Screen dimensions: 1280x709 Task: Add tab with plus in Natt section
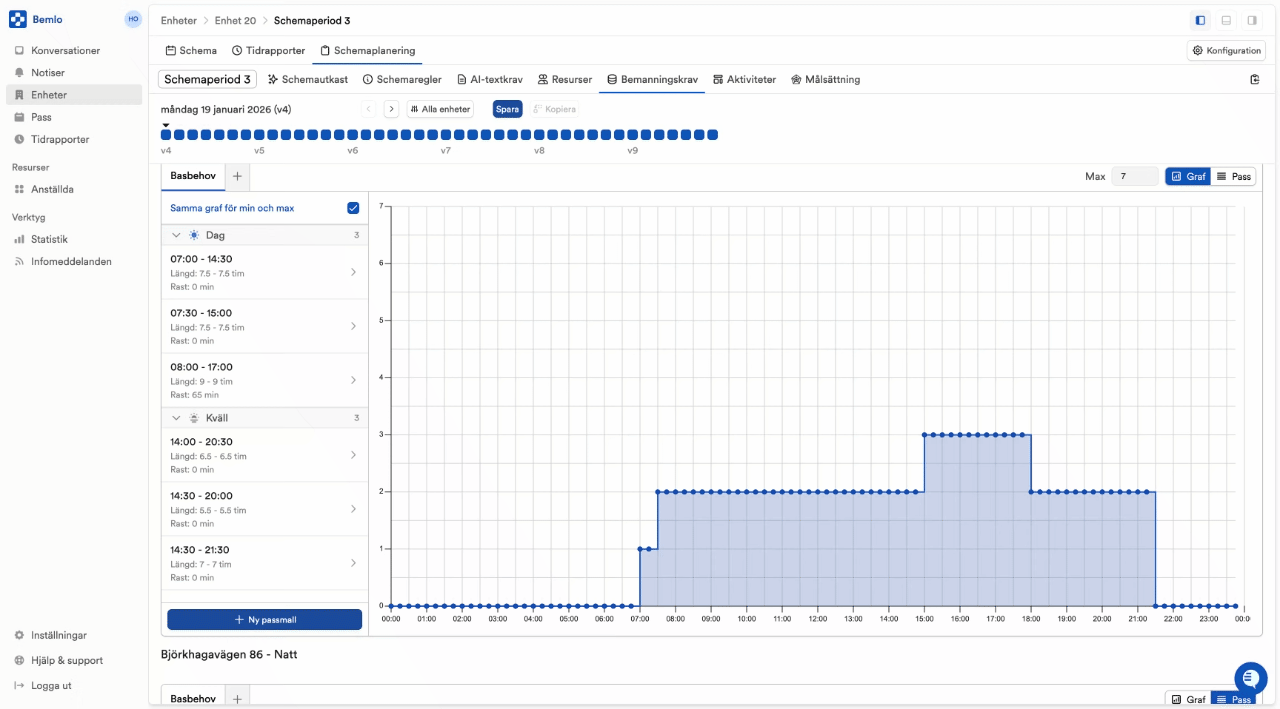tap(237, 699)
